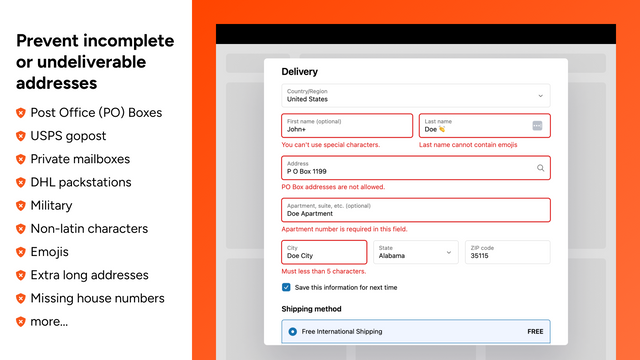
Task: Open the Country/Region dropdown
Action: (416, 96)
